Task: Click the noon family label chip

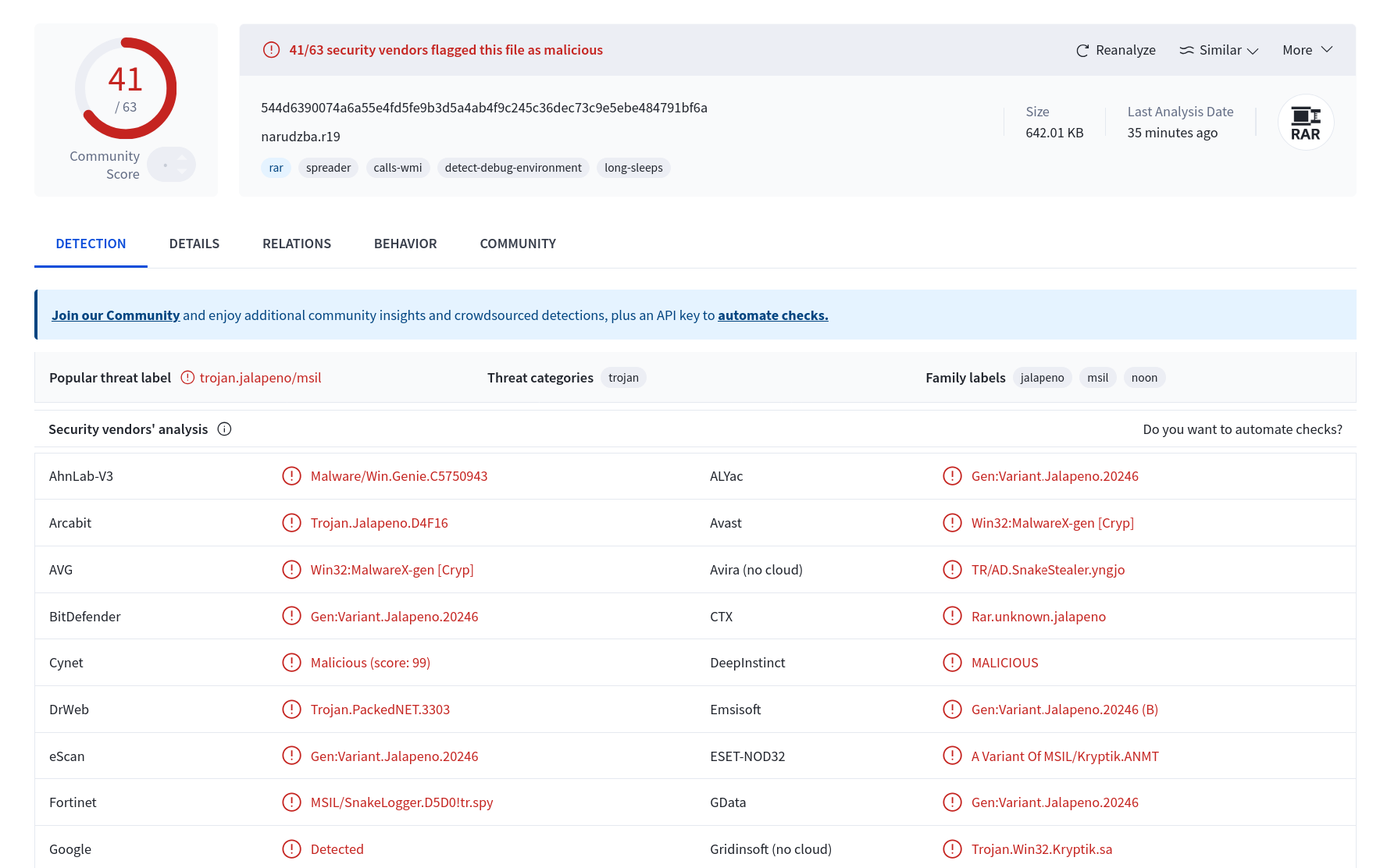Action: coord(1144,378)
